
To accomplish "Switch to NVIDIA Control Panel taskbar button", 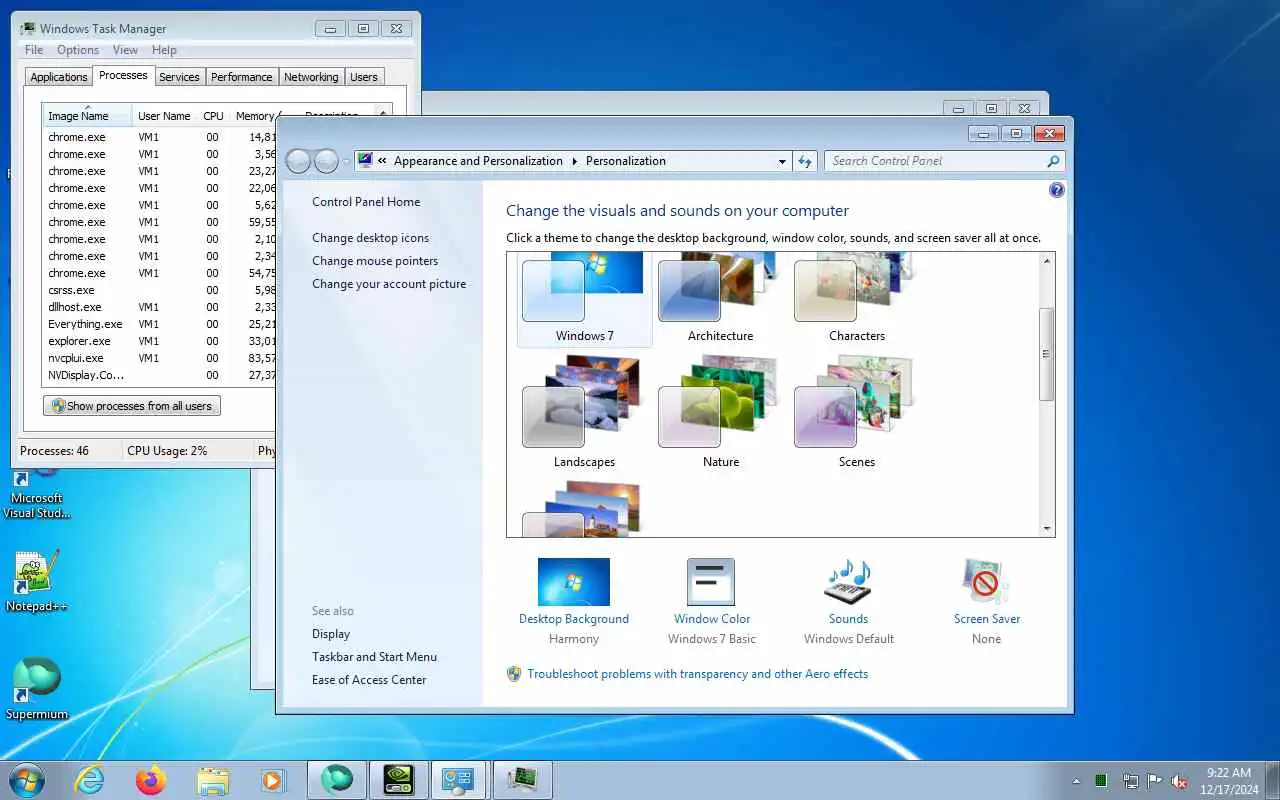I will point(398,780).
